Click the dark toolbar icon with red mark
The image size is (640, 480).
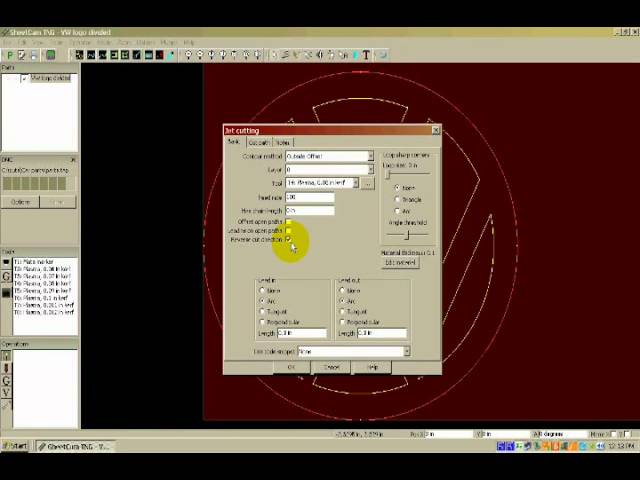pyautogui.click(x=160, y=55)
